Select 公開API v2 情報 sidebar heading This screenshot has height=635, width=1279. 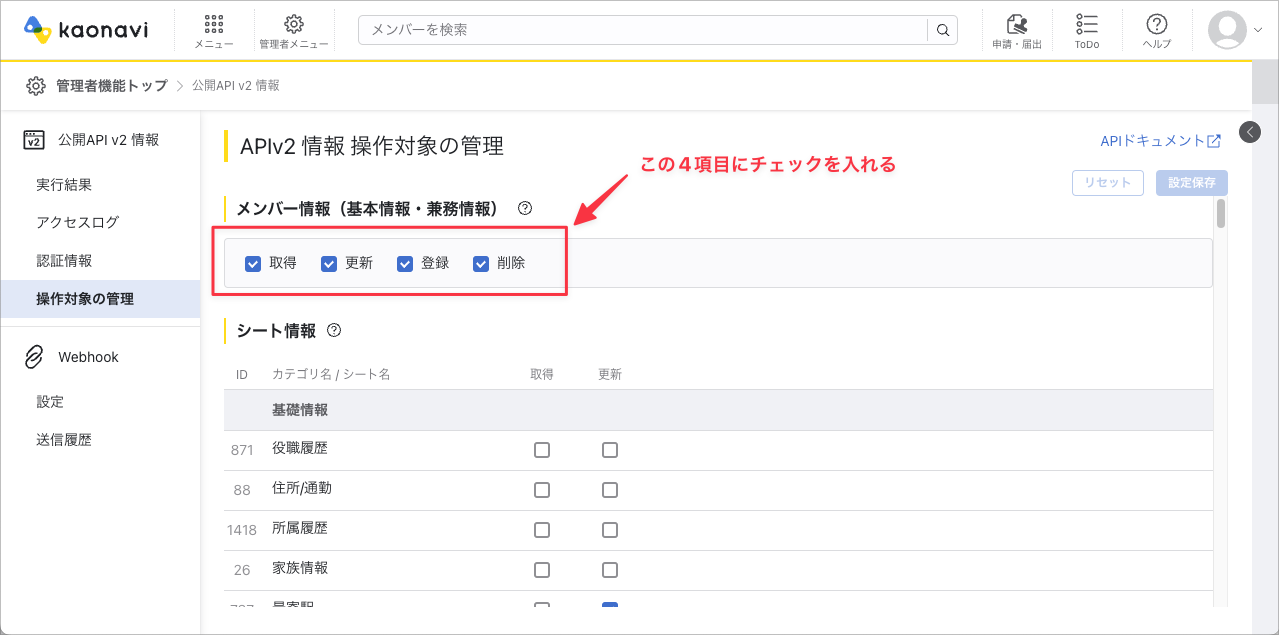108,140
